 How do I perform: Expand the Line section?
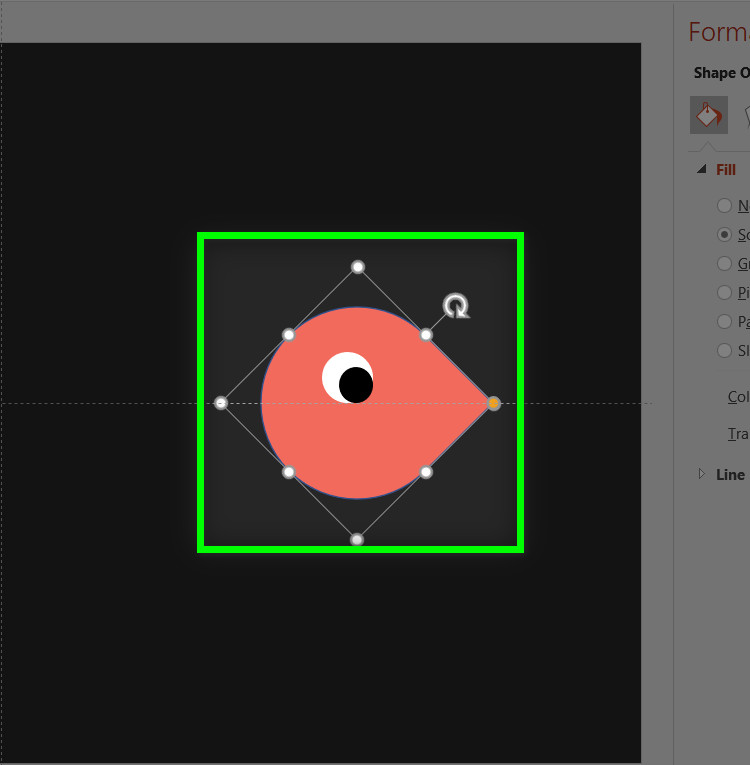pos(701,474)
